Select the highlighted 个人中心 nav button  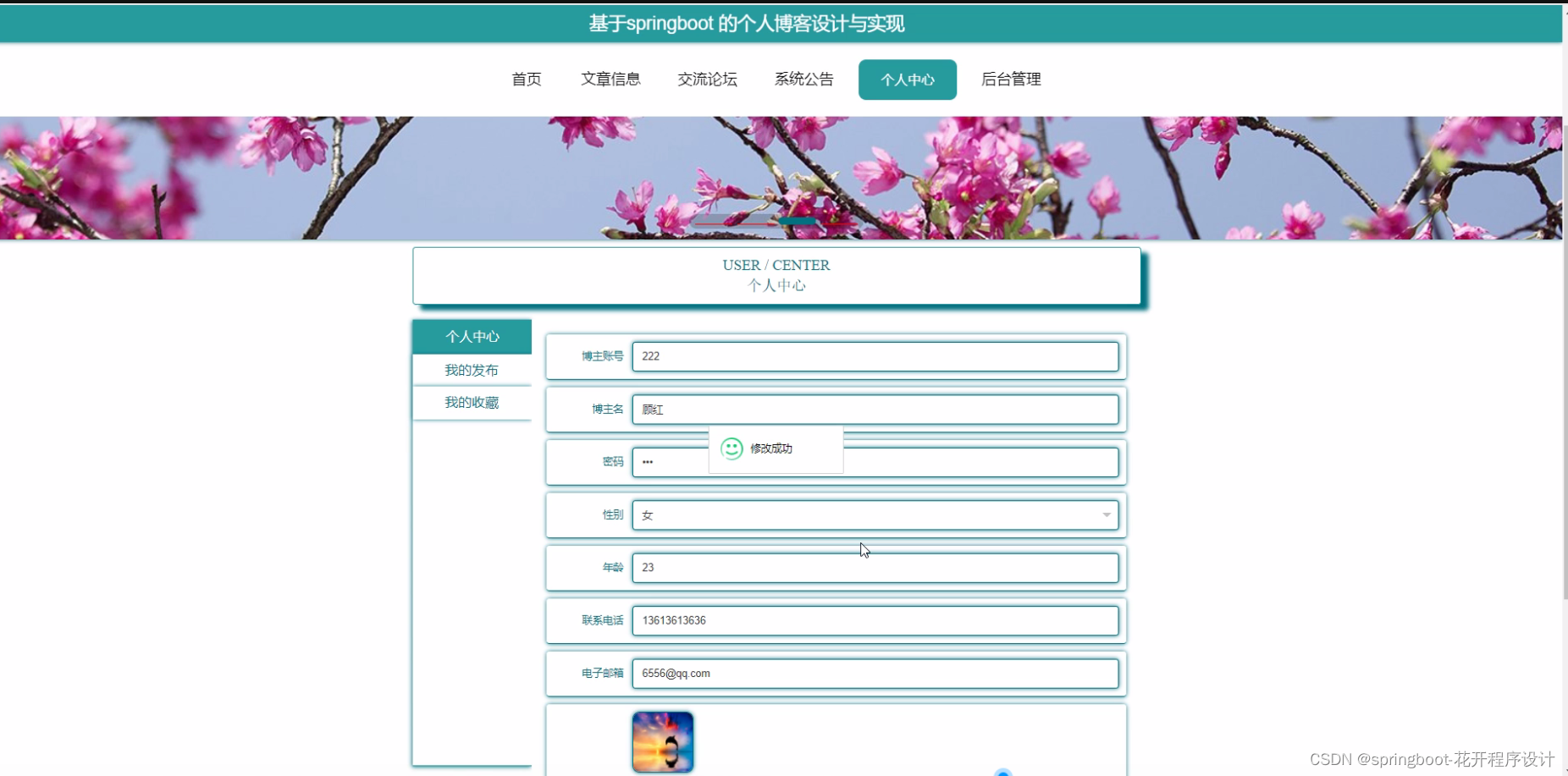point(908,79)
